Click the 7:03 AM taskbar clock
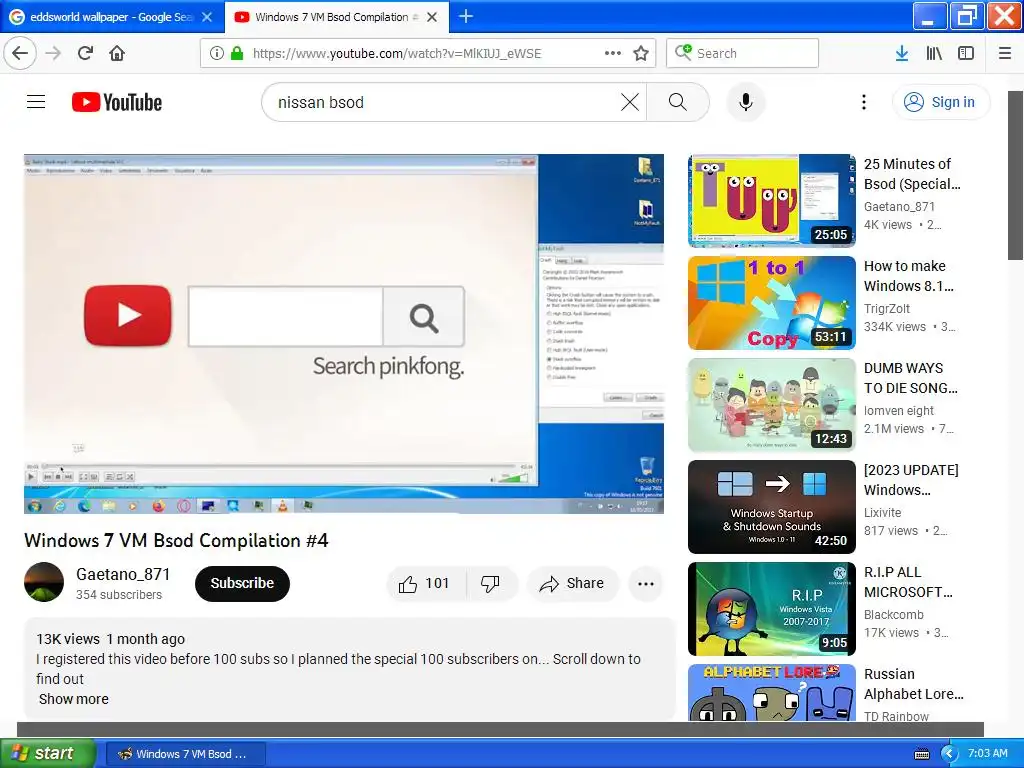Viewport: 1024px width, 768px height. (x=987, y=753)
